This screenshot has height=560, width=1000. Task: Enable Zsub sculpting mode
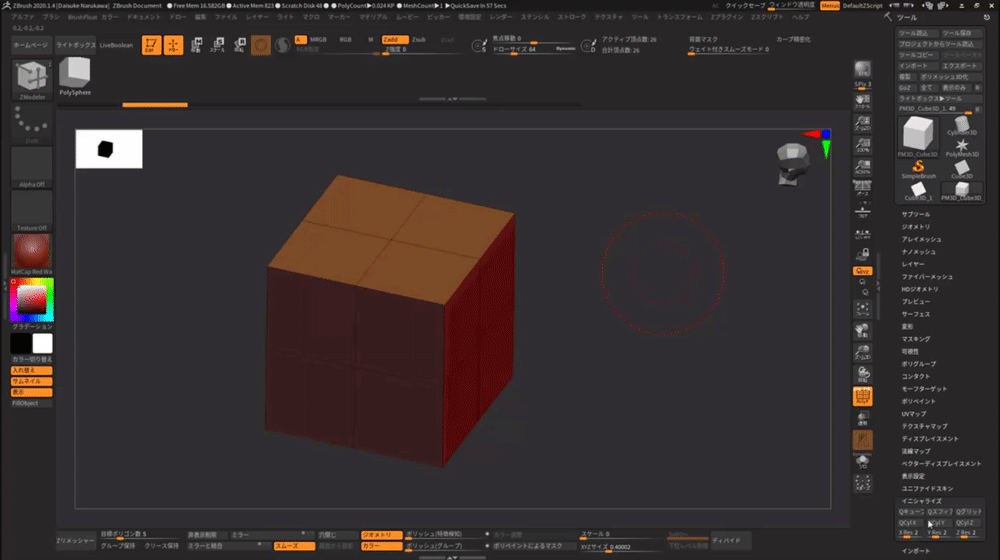[418, 38]
